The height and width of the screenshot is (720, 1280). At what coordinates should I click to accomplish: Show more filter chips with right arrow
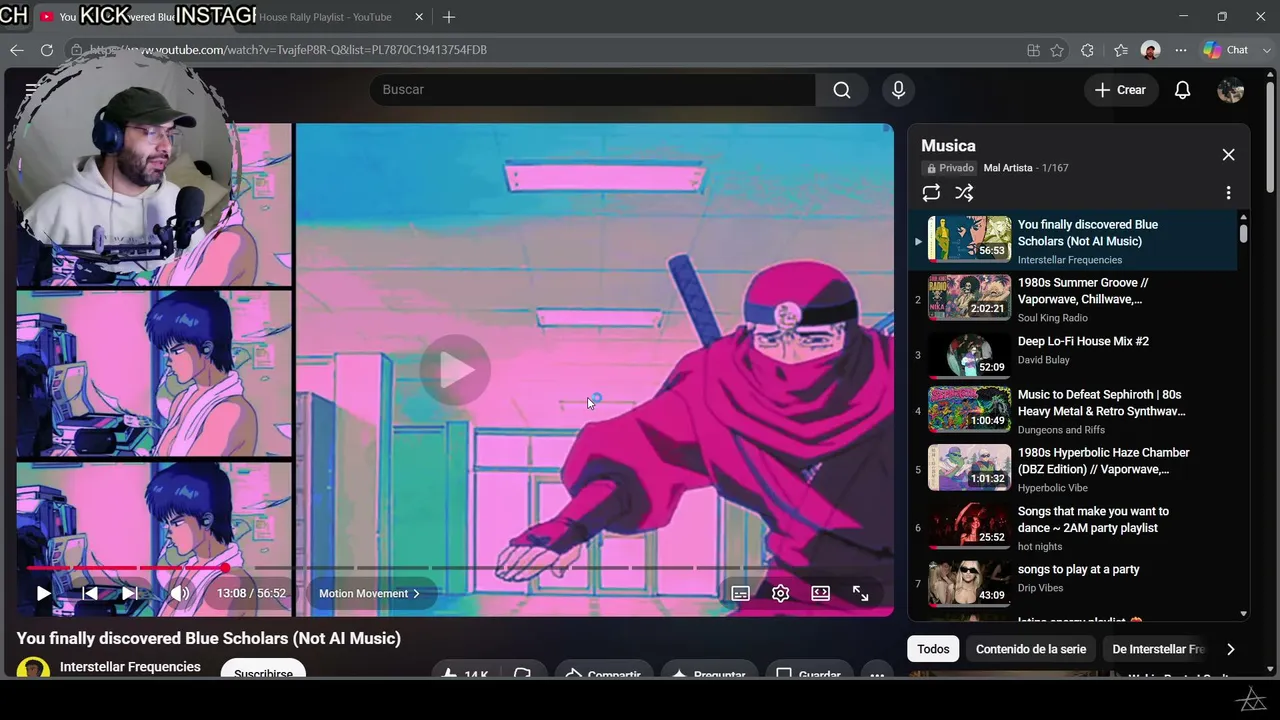pyautogui.click(x=1230, y=649)
